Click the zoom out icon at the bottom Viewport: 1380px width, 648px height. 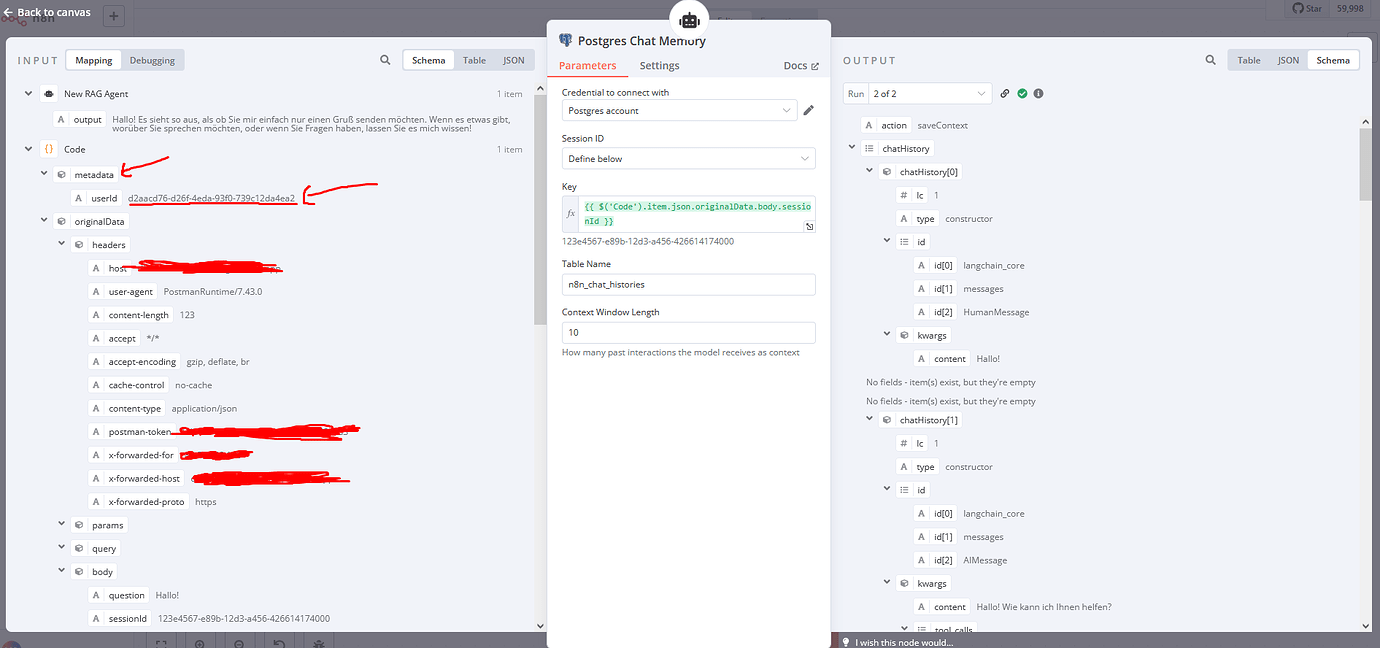(x=239, y=643)
